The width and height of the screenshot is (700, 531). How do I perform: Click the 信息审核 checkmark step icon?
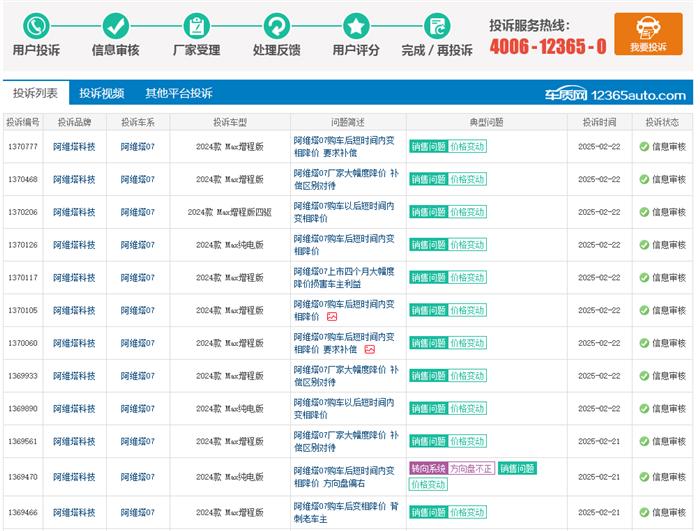[x=116, y=26]
